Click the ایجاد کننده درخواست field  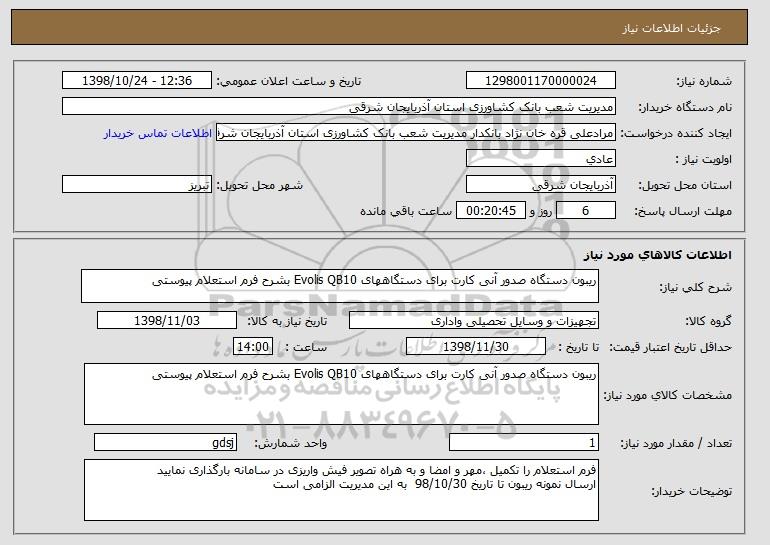(416, 133)
